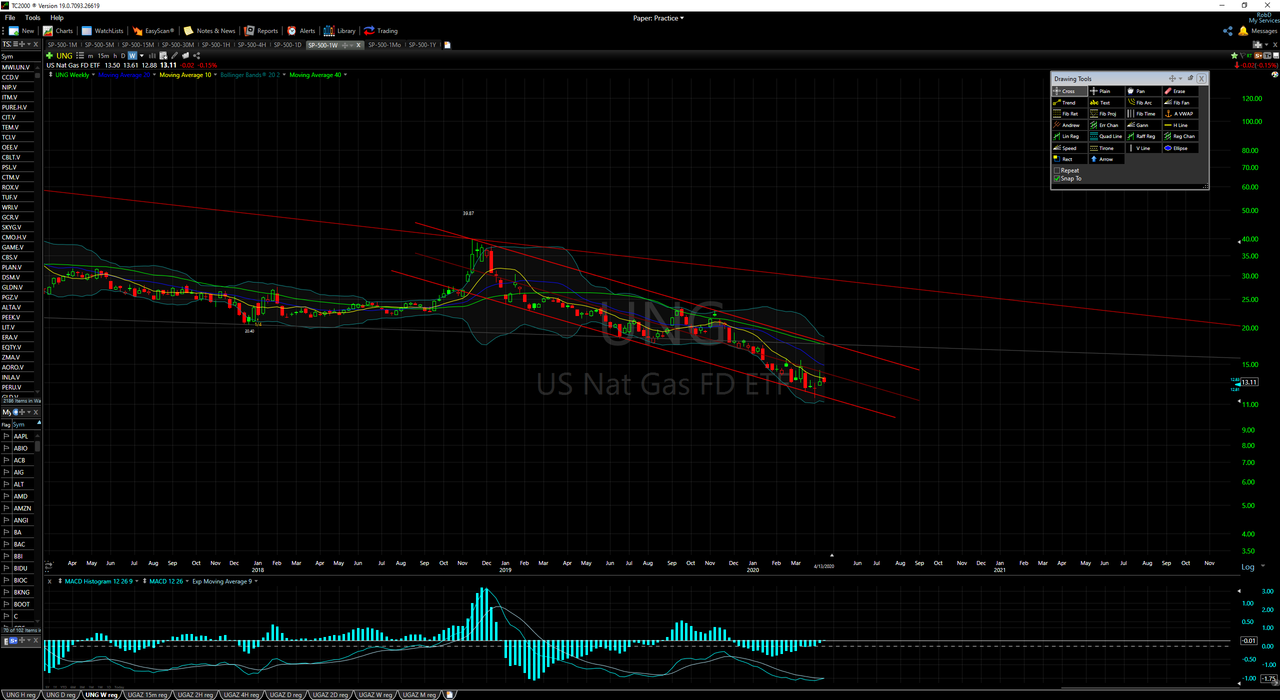Select the Fib Fan tool
The height and width of the screenshot is (700, 1280).
tap(1179, 102)
